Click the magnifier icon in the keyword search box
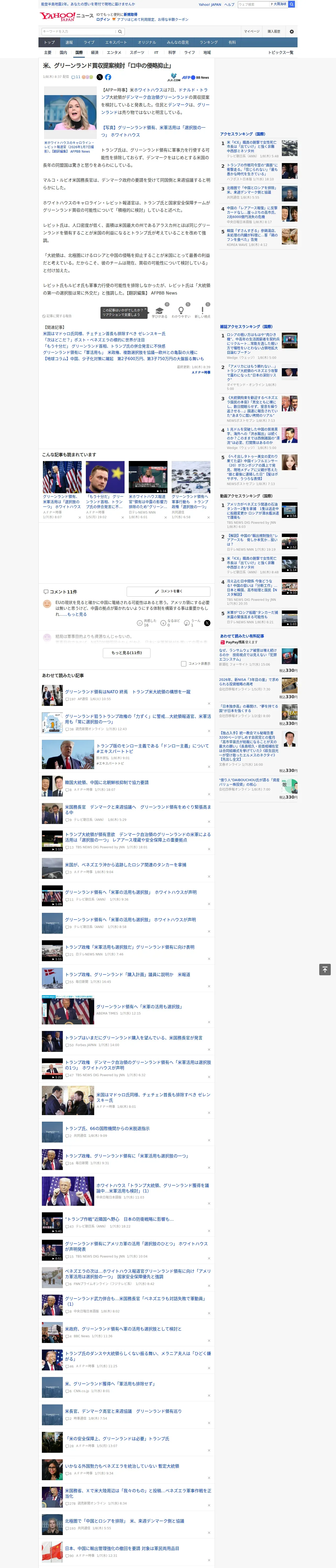 tap(120, 32)
